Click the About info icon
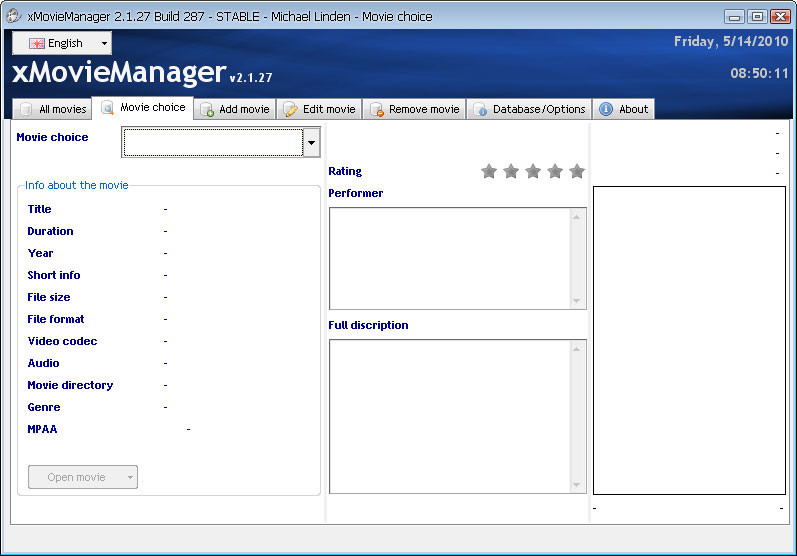This screenshot has height=556, width=797. coord(606,109)
